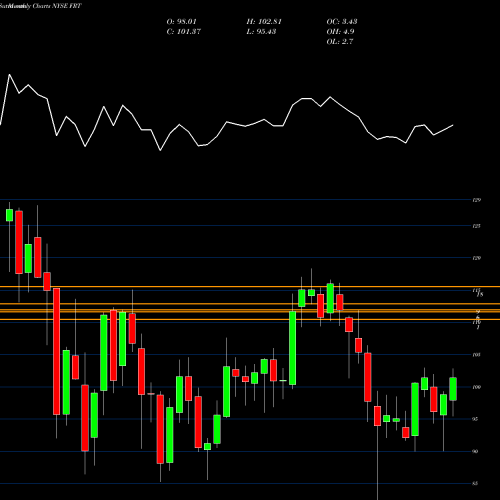Click the 'OL: 2.7' value

point(339,42)
